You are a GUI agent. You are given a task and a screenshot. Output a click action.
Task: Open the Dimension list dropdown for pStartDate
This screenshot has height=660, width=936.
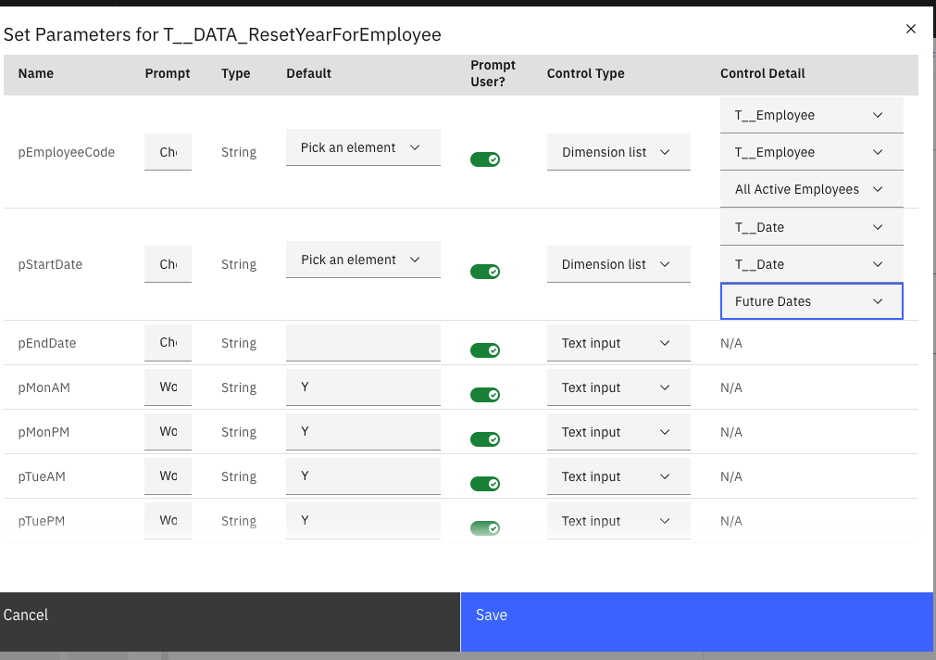pyautogui.click(x=618, y=264)
